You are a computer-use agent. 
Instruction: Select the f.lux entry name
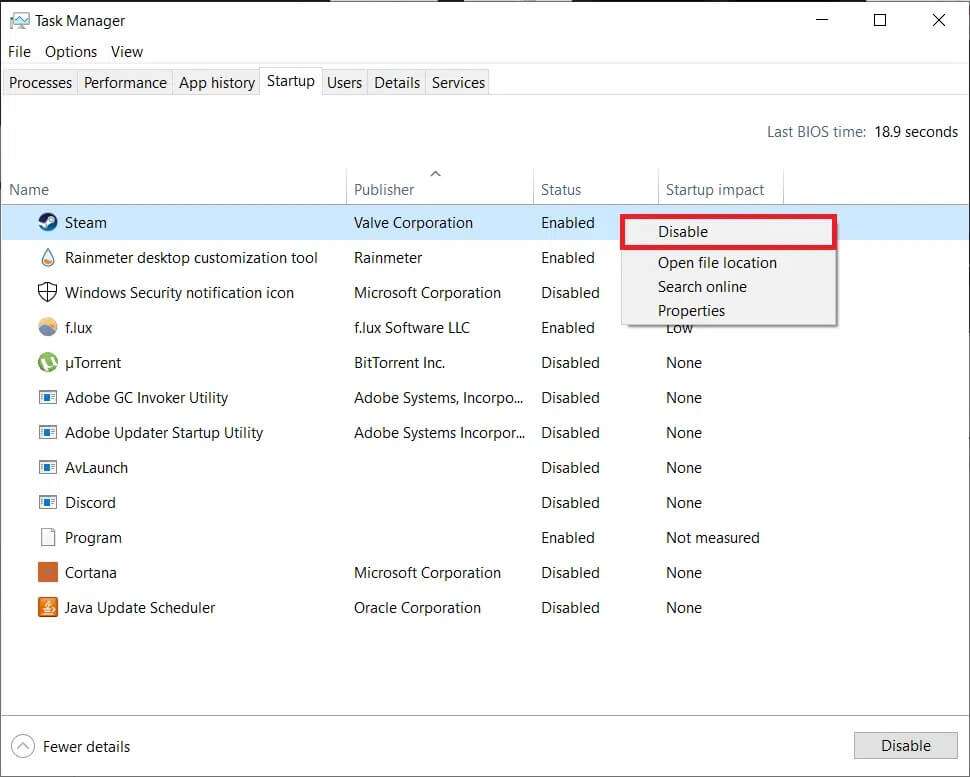tap(78, 327)
